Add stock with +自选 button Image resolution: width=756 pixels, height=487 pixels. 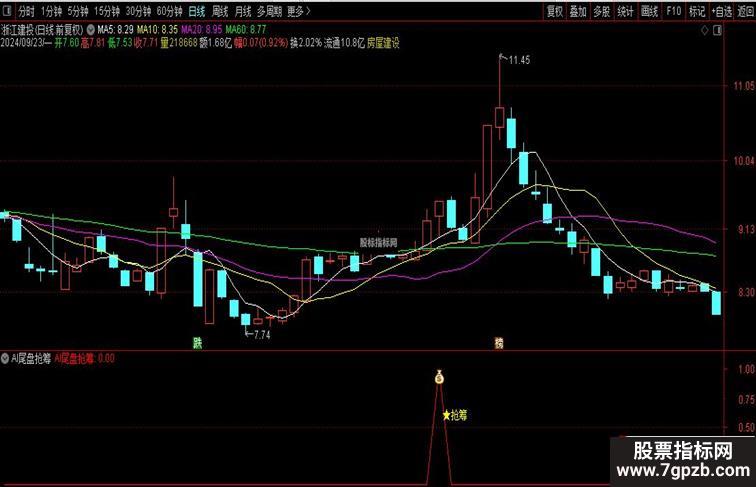pos(722,11)
